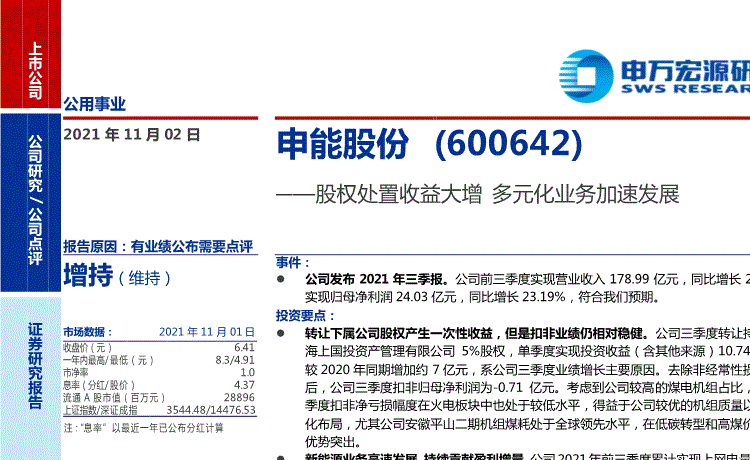Viewport: 750px width, 460px height.
Task: Click 流通 A 股市值（百万元） label
Action: 114,397
